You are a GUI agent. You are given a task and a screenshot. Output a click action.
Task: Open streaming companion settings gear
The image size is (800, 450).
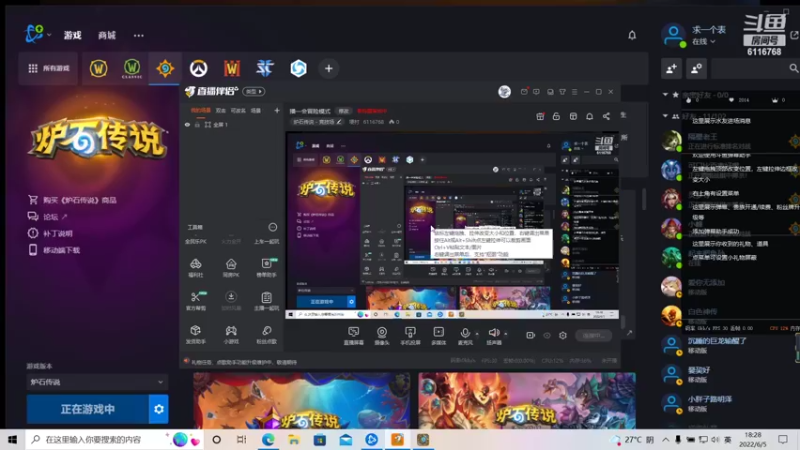[563, 335]
